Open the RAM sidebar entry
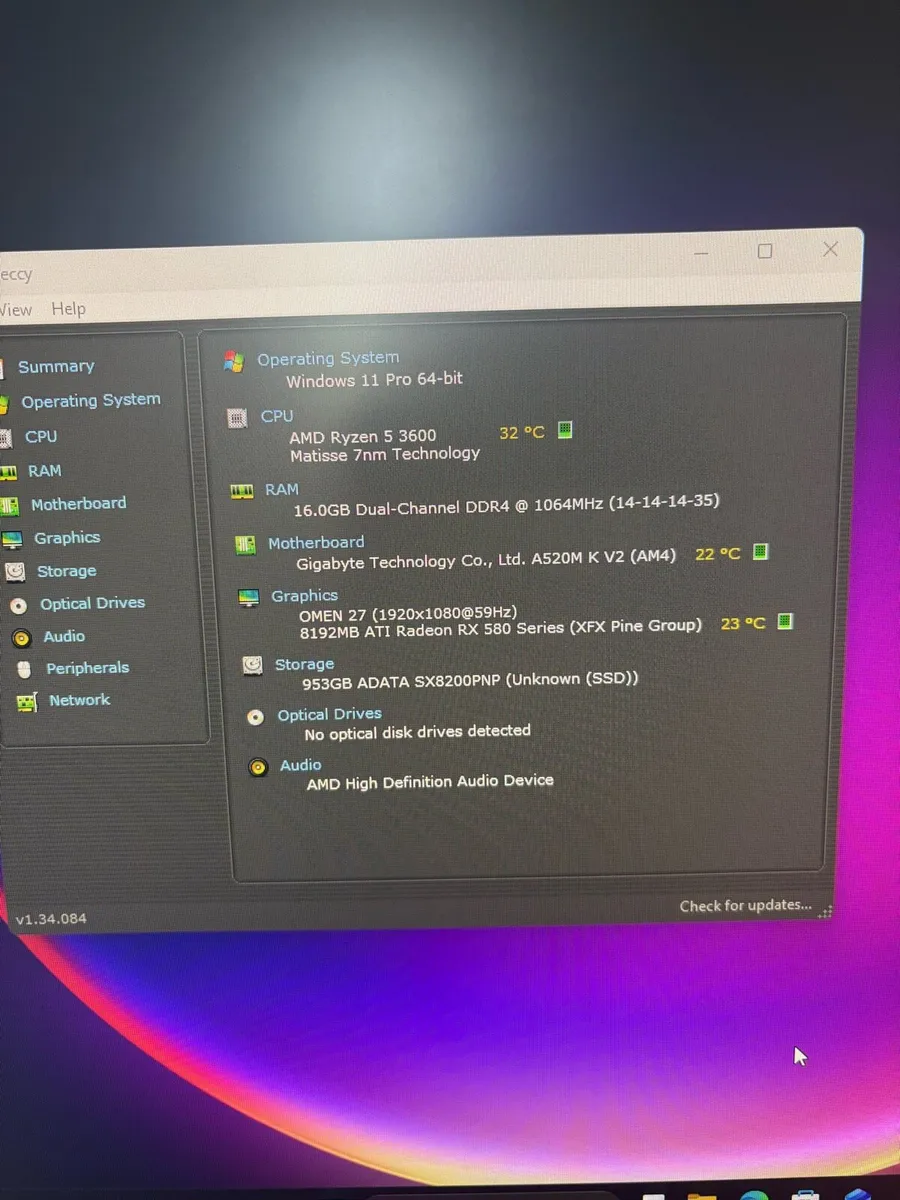Viewport: 900px width, 1200px height. 44,471
